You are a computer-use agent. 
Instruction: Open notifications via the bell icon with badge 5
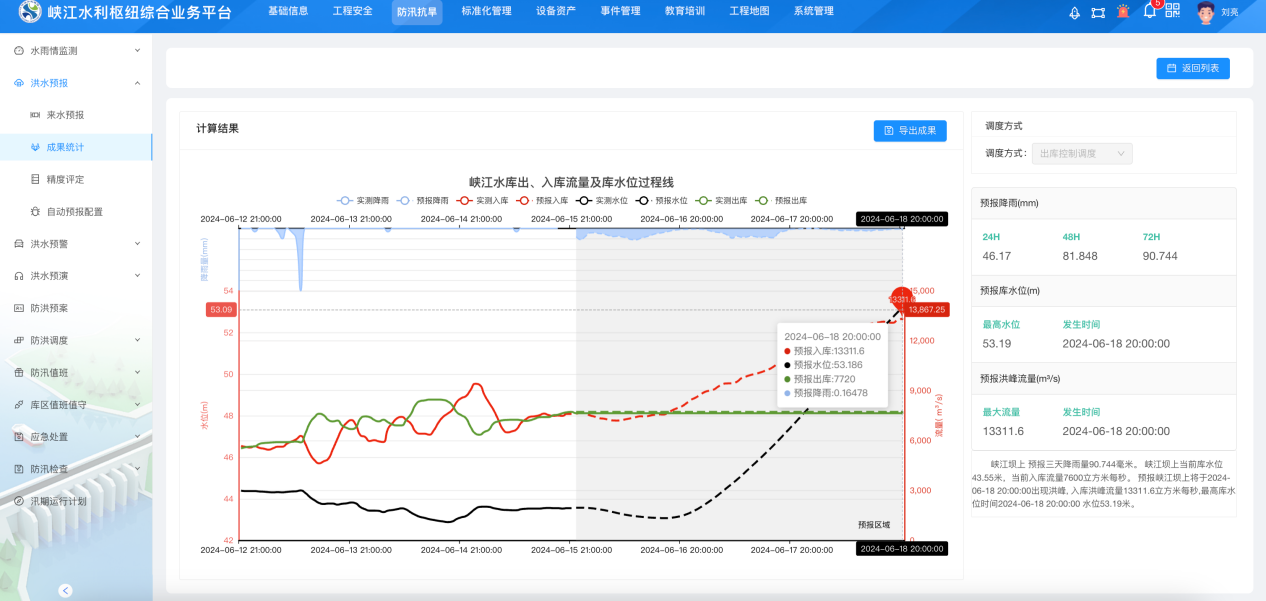tap(1148, 13)
